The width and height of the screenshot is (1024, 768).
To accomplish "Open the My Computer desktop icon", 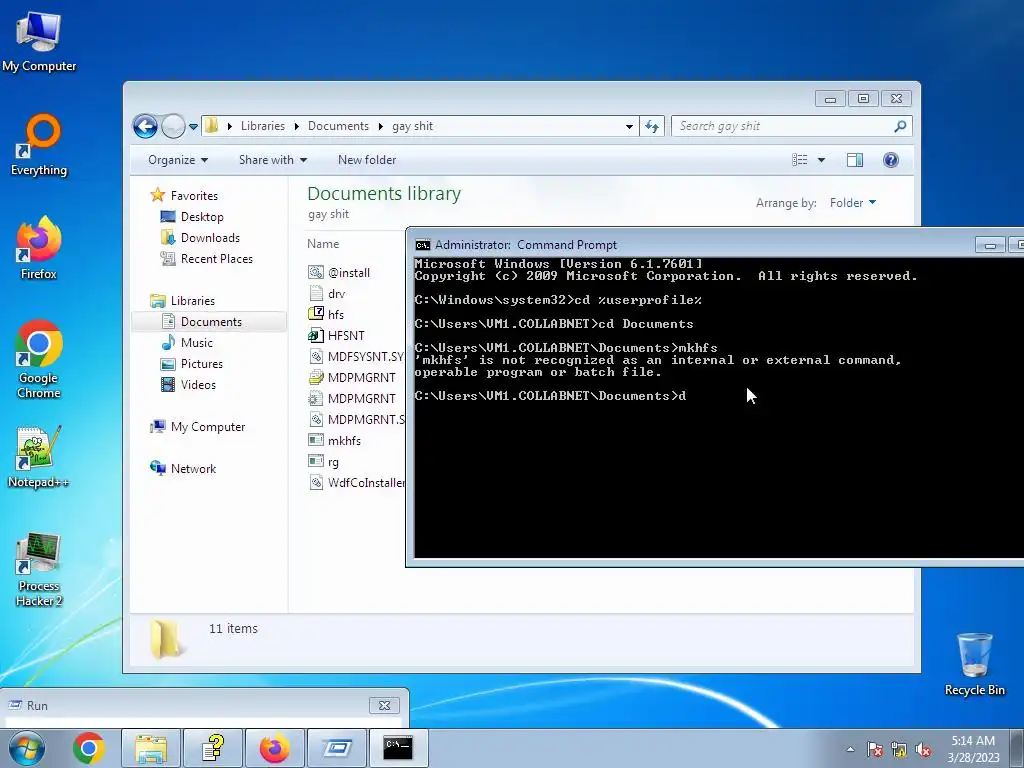I will coord(39,41).
